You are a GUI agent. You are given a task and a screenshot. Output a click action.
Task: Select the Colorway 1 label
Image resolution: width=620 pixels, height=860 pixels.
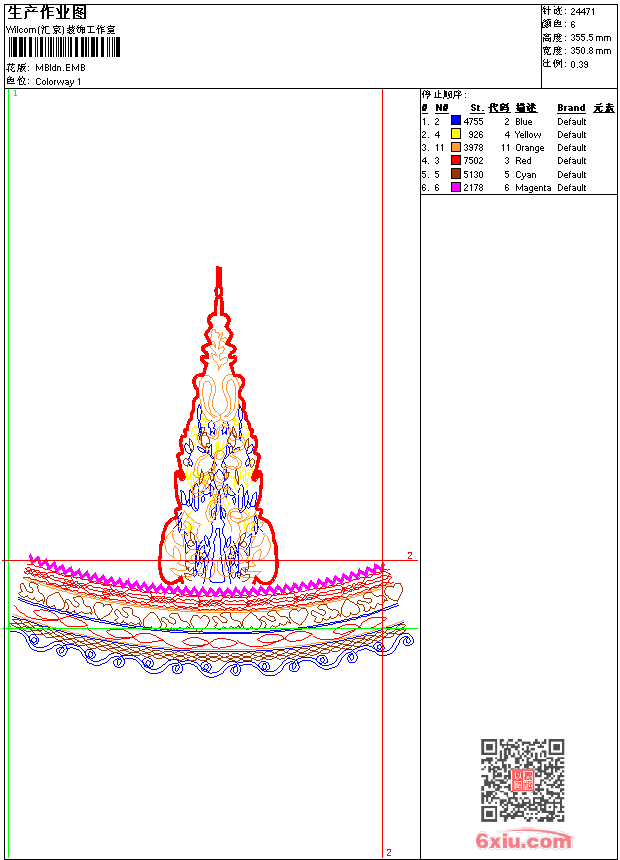pyautogui.click(x=58, y=82)
